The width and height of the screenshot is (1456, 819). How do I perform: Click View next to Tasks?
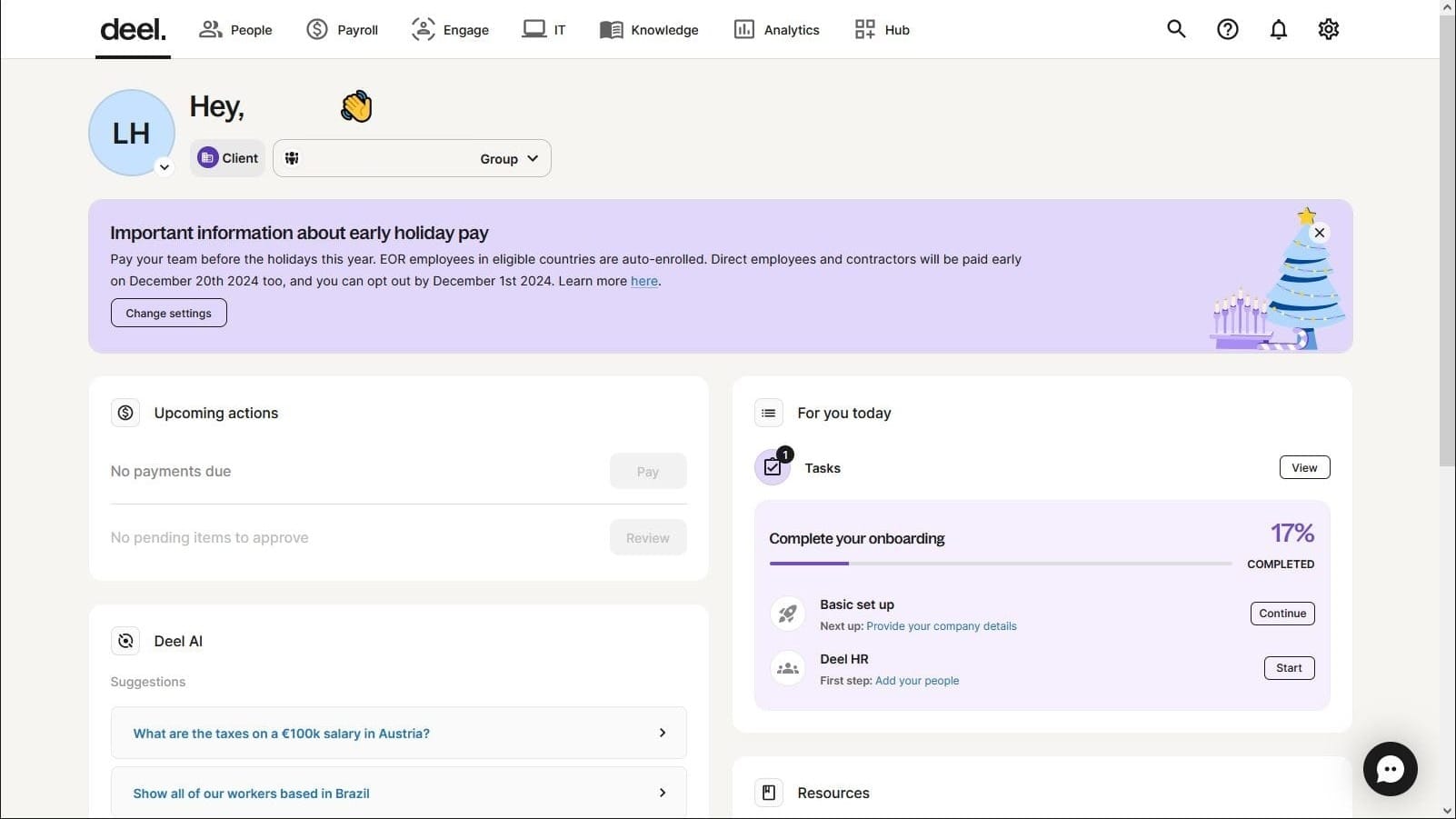coord(1304,467)
